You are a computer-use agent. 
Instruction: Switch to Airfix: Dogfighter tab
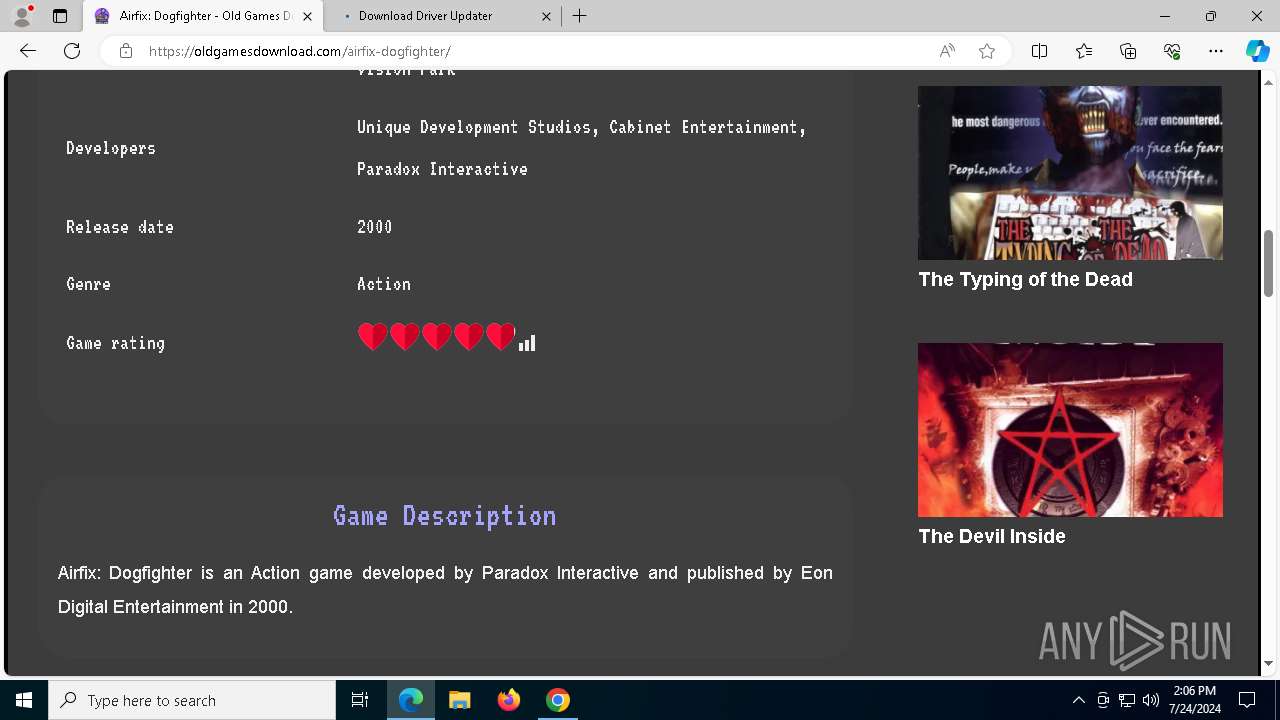(x=205, y=16)
